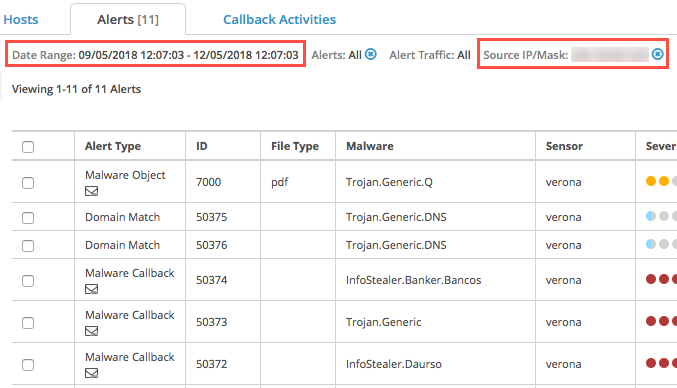677x388 pixels.
Task: Click severity dots for alert 50376
Action: [x=661, y=244]
